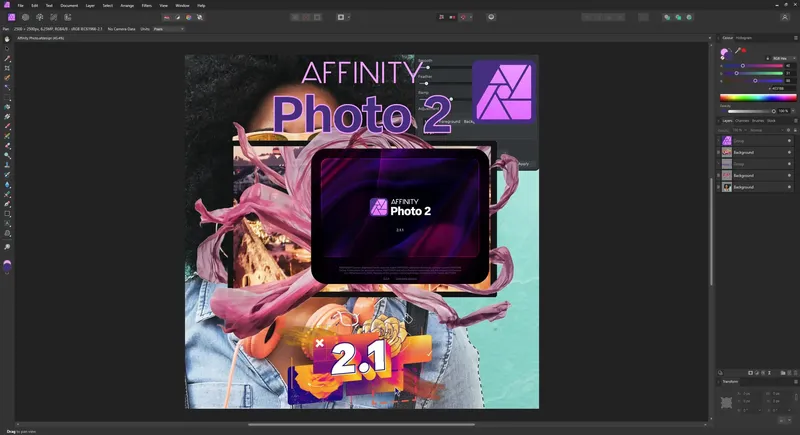The image size is (800, 435).
Task: Toggle Quick Mask in the toolbar
Action: [341, 17]
